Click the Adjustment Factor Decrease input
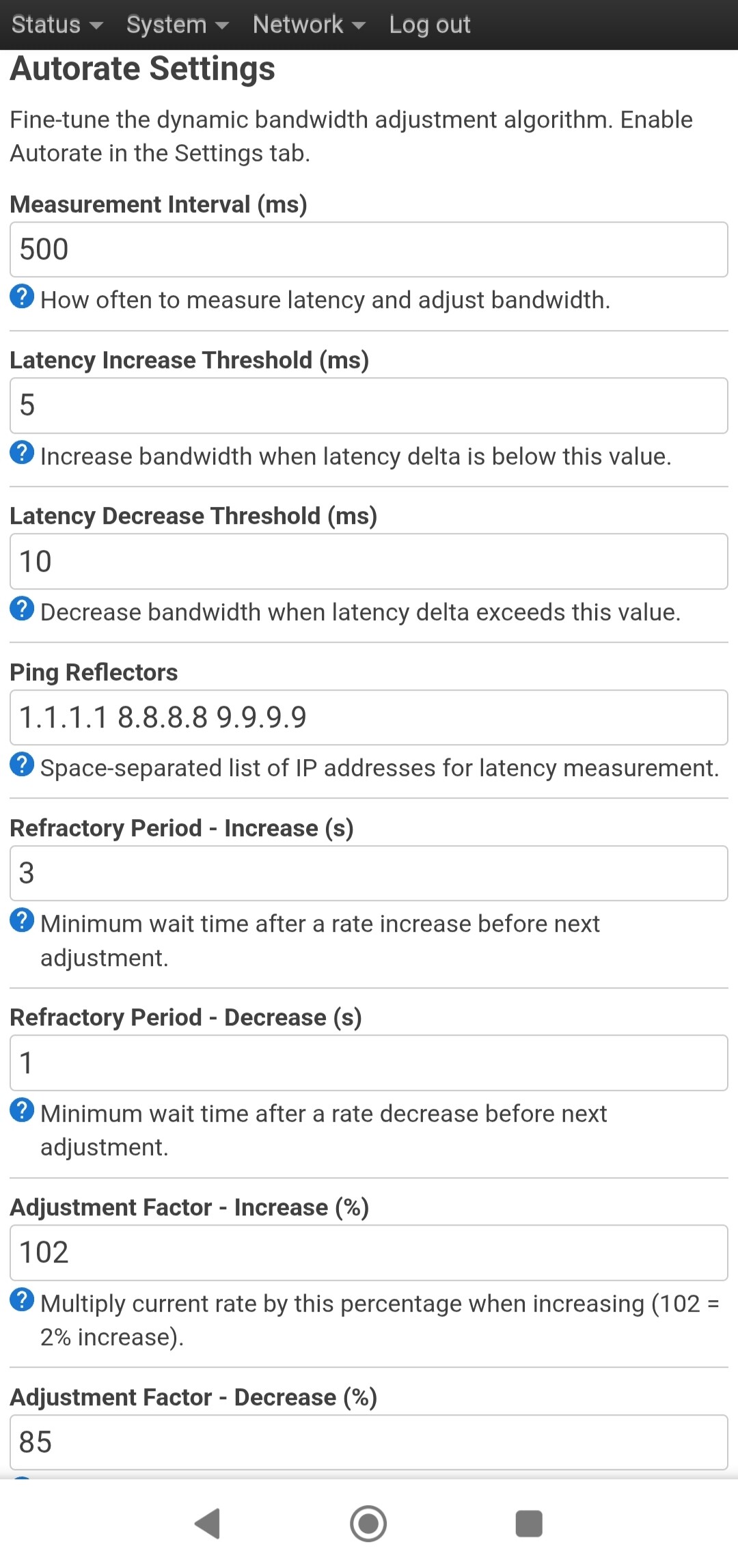This screenshot has width=738, height=1568. point(369,1442)
